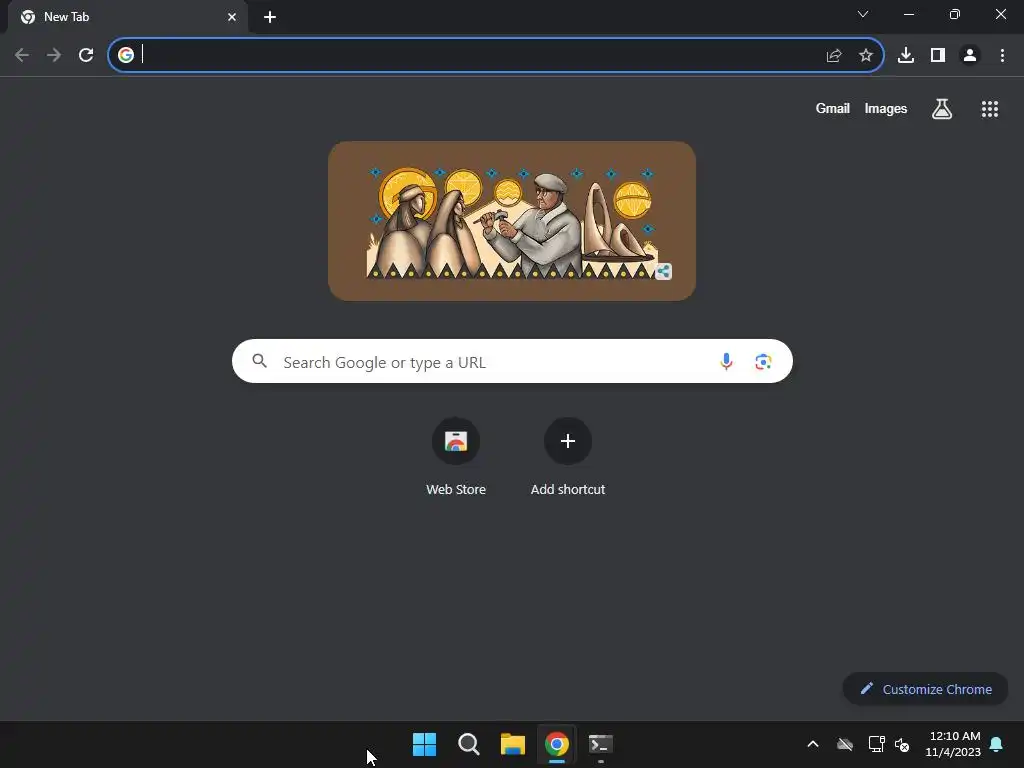The height and width of the screenshot is (768, 1024).
Task: Minimize the Chrome window
Action: pyautogui.click(x=909, y=14)
